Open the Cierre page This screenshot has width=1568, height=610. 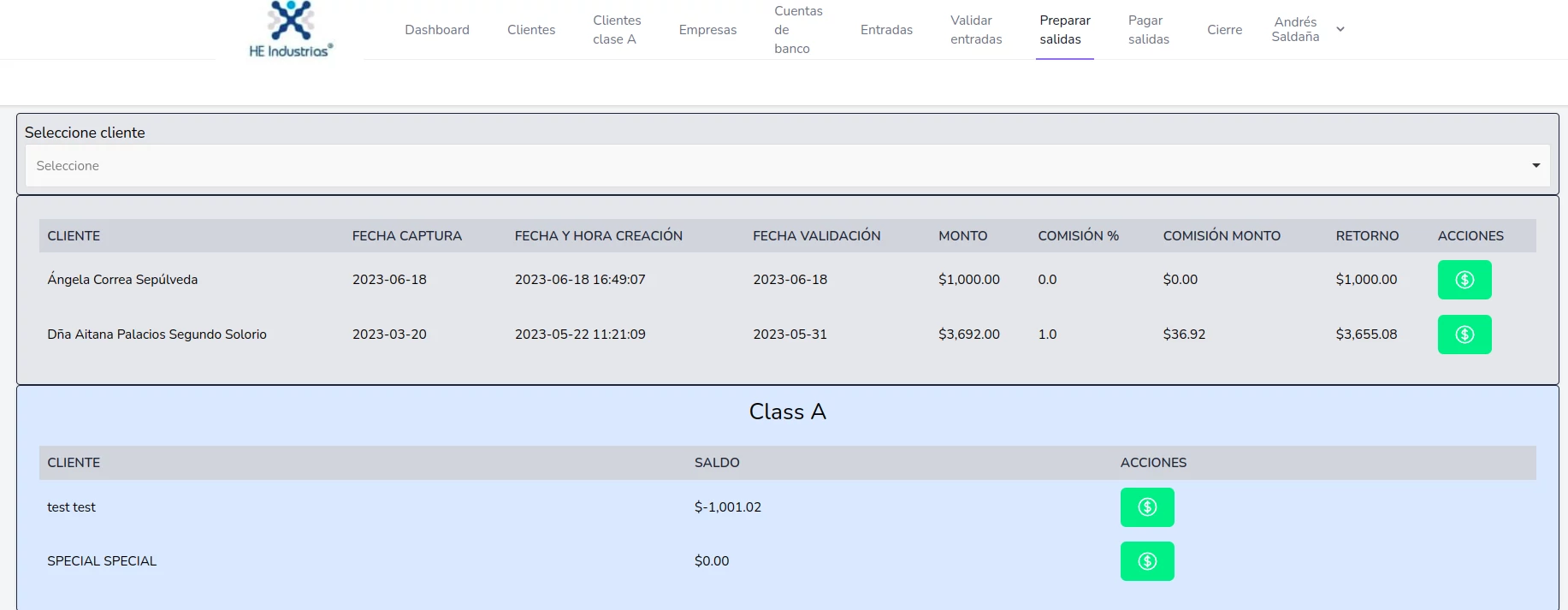1224,30
